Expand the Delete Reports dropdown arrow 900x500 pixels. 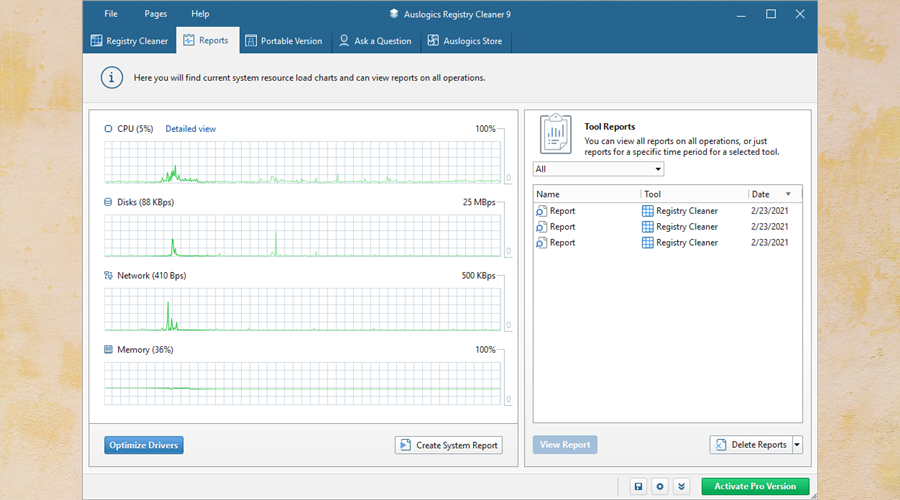(x=796, y=445)
